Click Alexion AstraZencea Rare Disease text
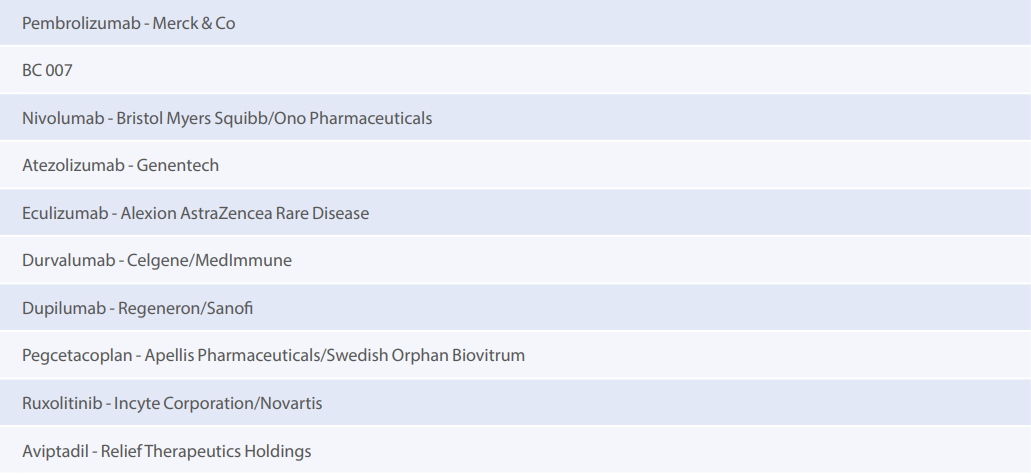The height and width of the screenshot is (474, 1031). pyautogui.click(x=245, y=213)
